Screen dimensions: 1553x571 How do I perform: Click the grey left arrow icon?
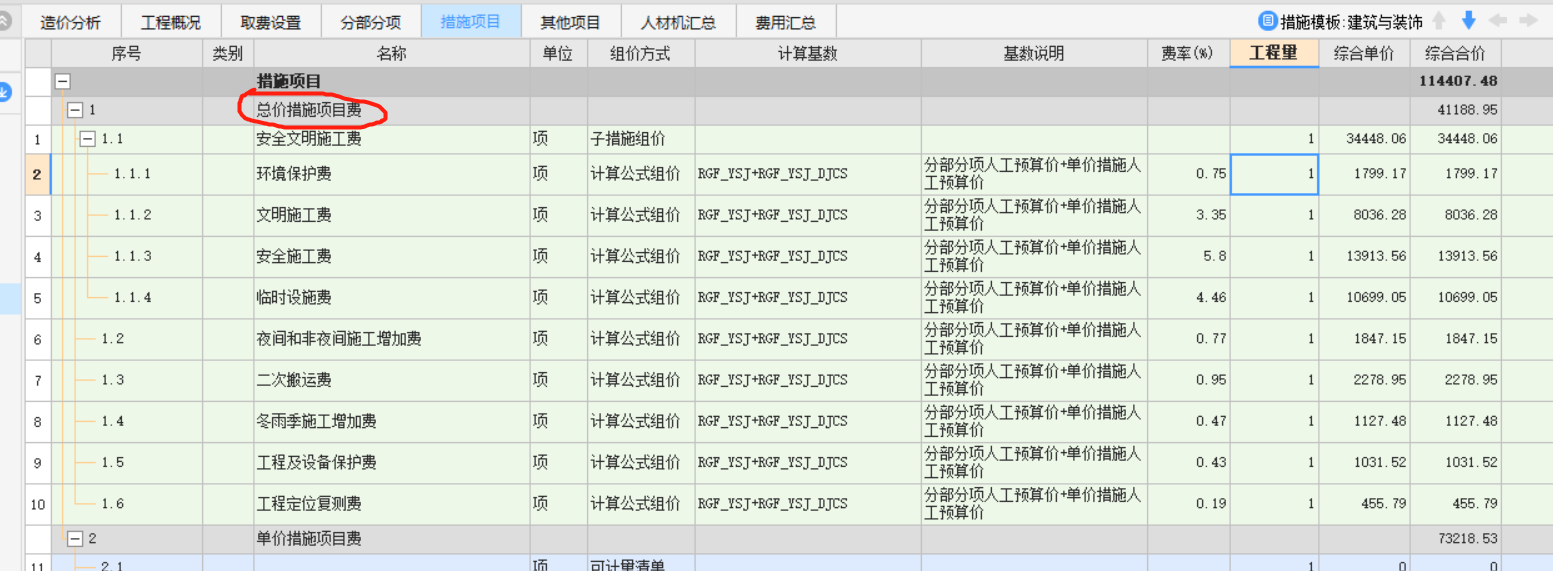[1498, 20]
